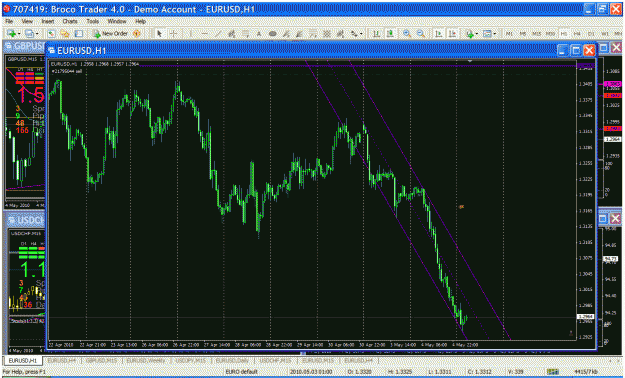
Task: Click the EURUSD chart price scale
Action: click(586, 199)
